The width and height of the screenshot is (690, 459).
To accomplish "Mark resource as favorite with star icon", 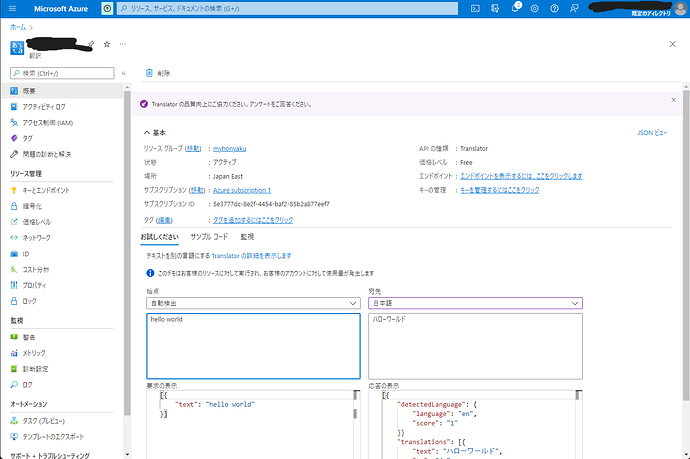I will point(107,44).
